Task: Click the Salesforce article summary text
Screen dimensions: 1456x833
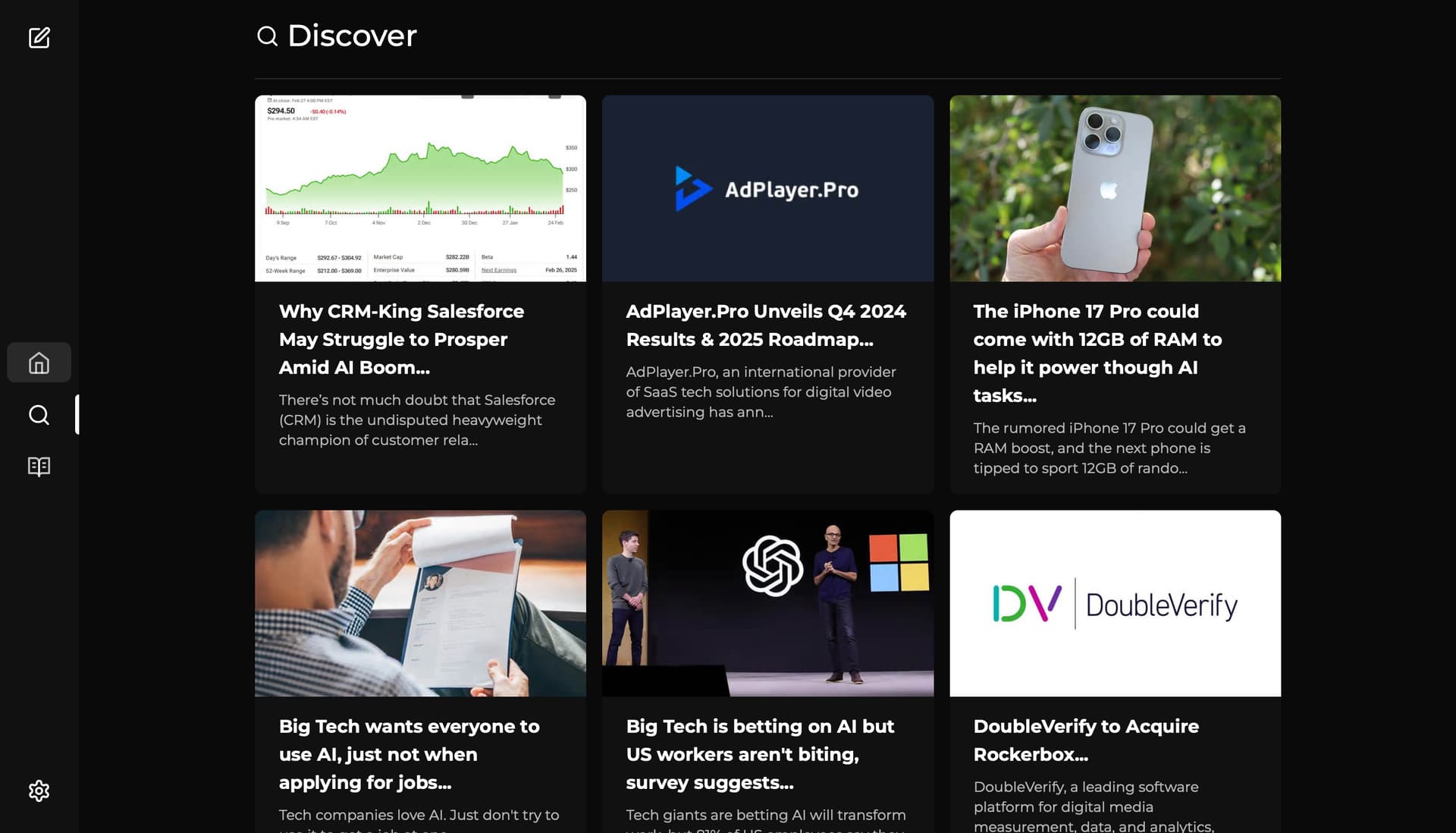Action: pyautogui.click(x=416, y=420)
